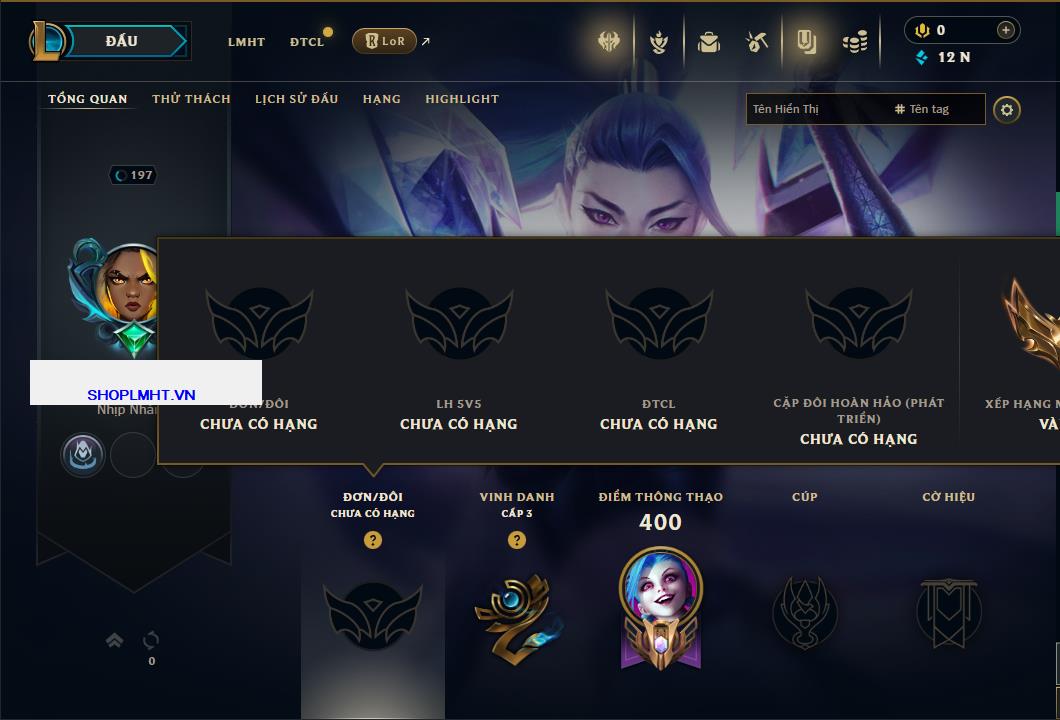Open the Collection backpack icon
The image size is (1060, 720).
708,42
